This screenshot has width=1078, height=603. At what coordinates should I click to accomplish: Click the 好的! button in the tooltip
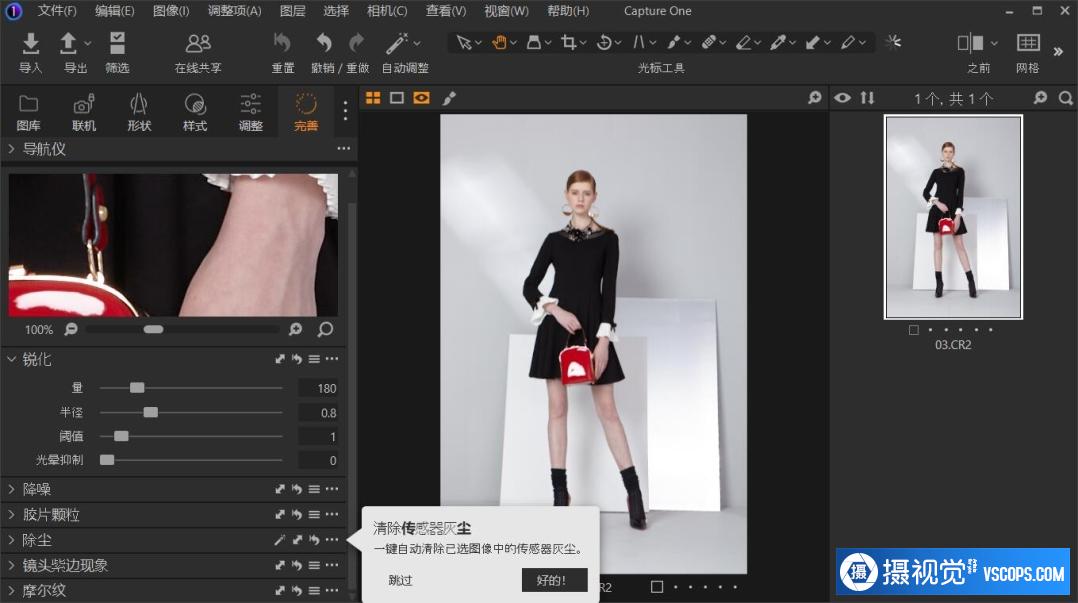(554, 580)
